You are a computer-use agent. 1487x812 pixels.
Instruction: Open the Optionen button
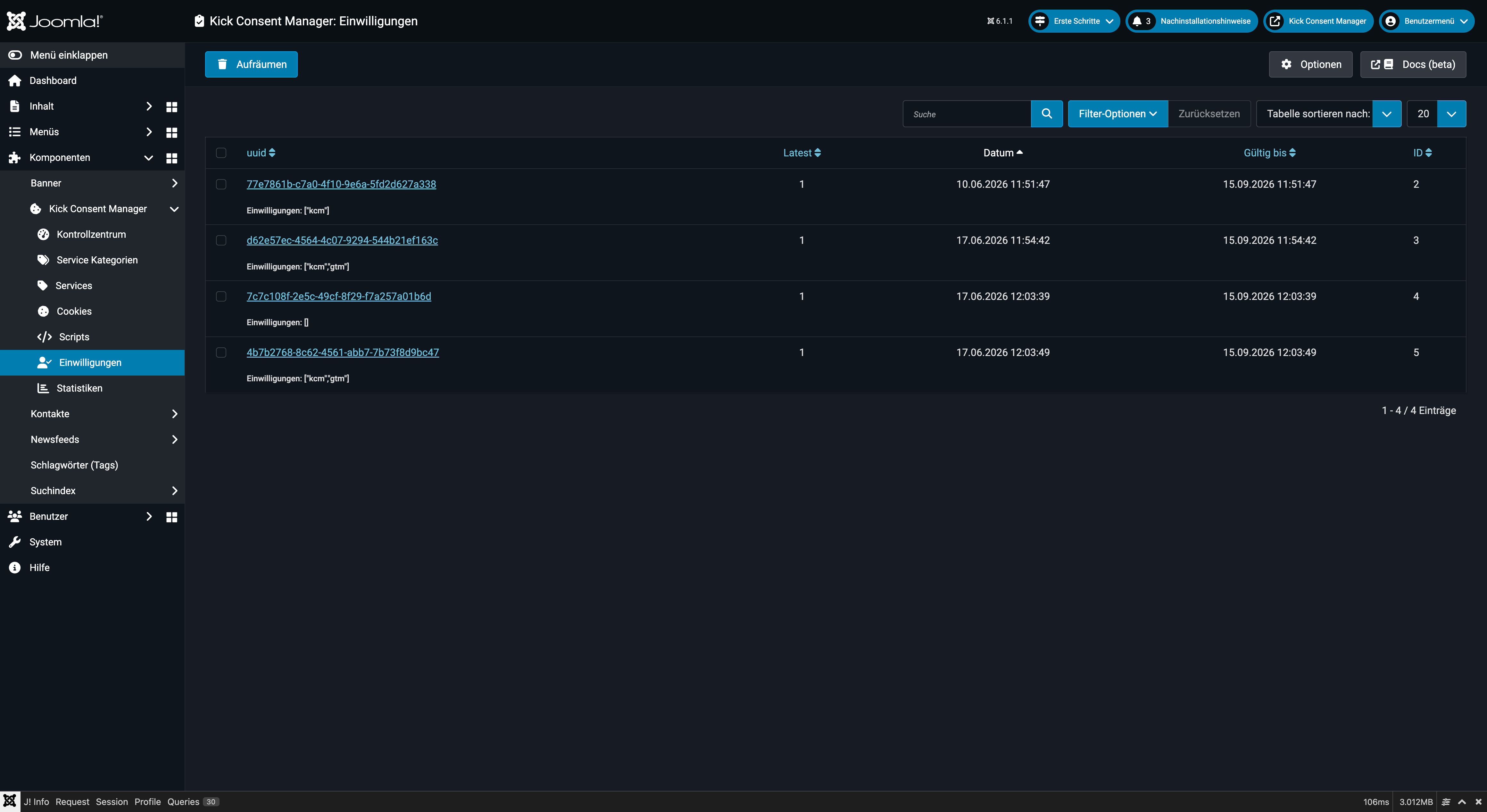(1310, 64)
